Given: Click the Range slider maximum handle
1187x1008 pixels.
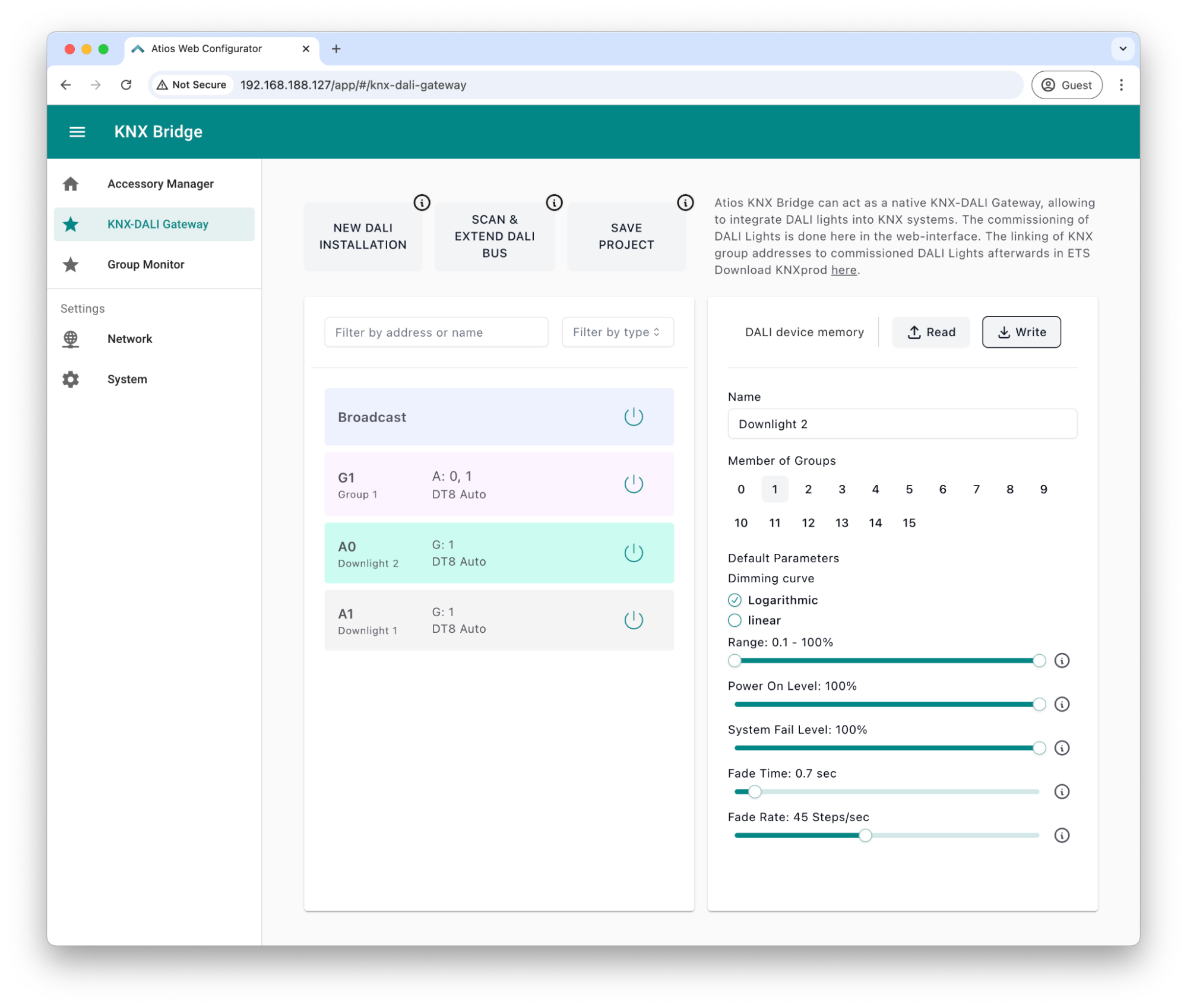Looking at the screenshot, I should (x=1039, y=661).
